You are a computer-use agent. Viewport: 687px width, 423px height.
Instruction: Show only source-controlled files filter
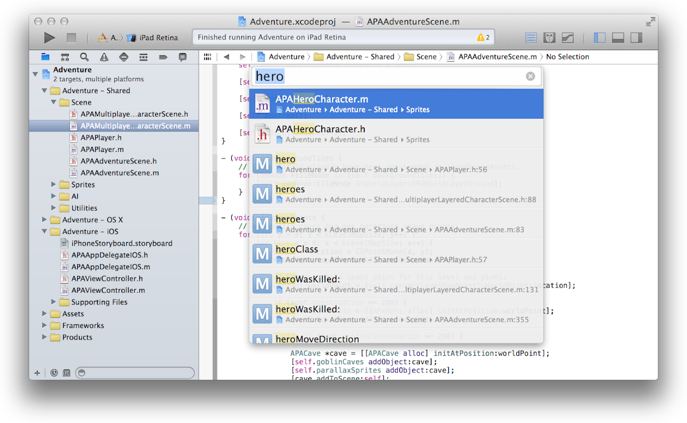[x=67, y=373]
